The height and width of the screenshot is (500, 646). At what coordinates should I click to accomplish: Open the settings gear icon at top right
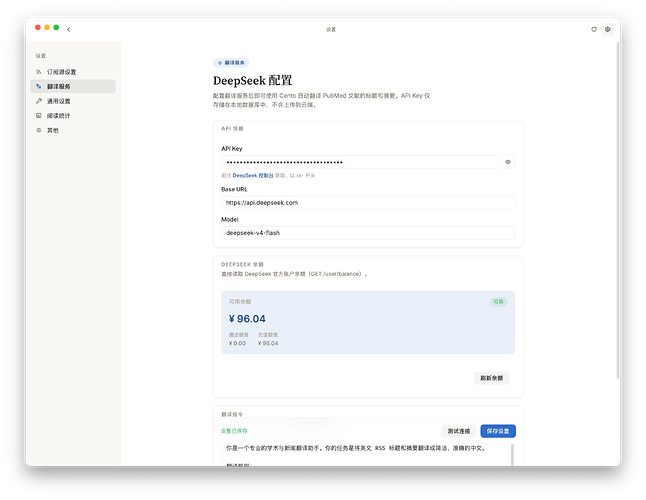607,29
